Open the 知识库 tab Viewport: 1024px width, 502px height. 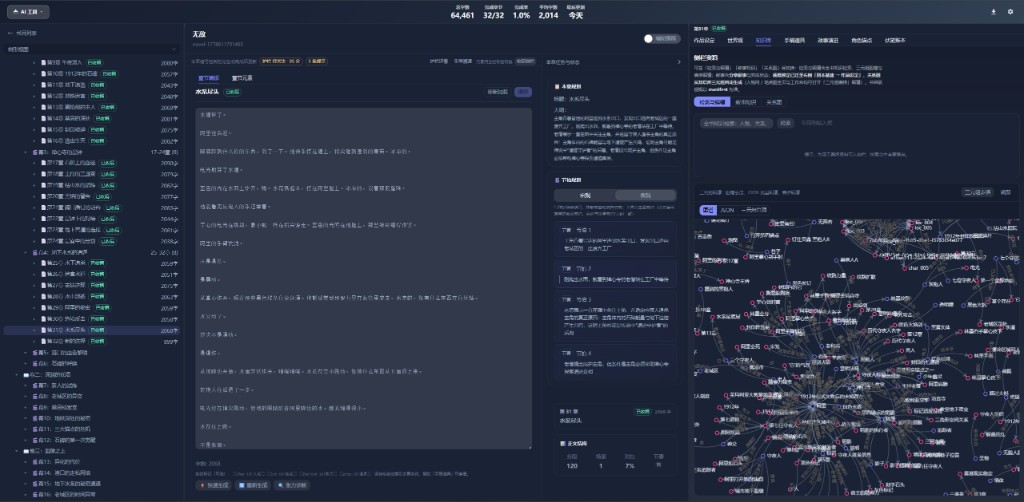click(763, 40)
